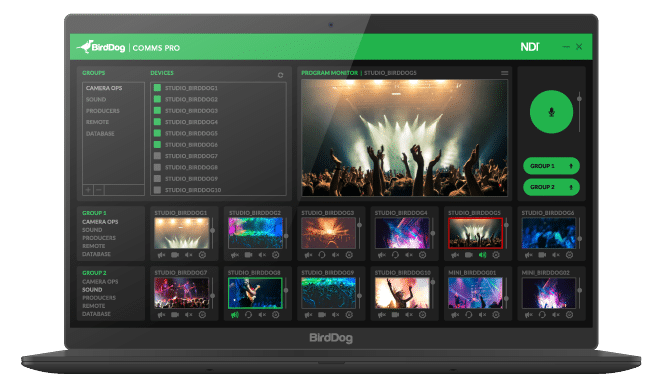Check STUDIO_BIRDDOG7 in Devices list

coord(157,156)
